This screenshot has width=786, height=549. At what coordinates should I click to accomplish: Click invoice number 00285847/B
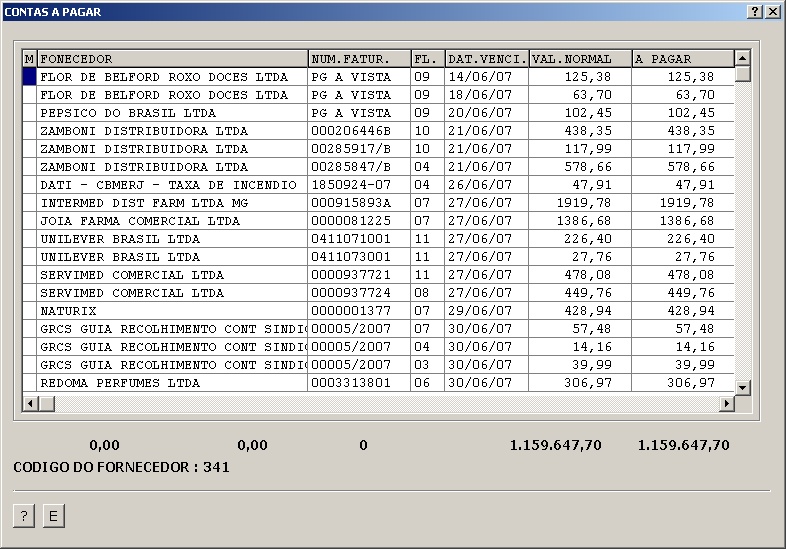pos(351,167)
